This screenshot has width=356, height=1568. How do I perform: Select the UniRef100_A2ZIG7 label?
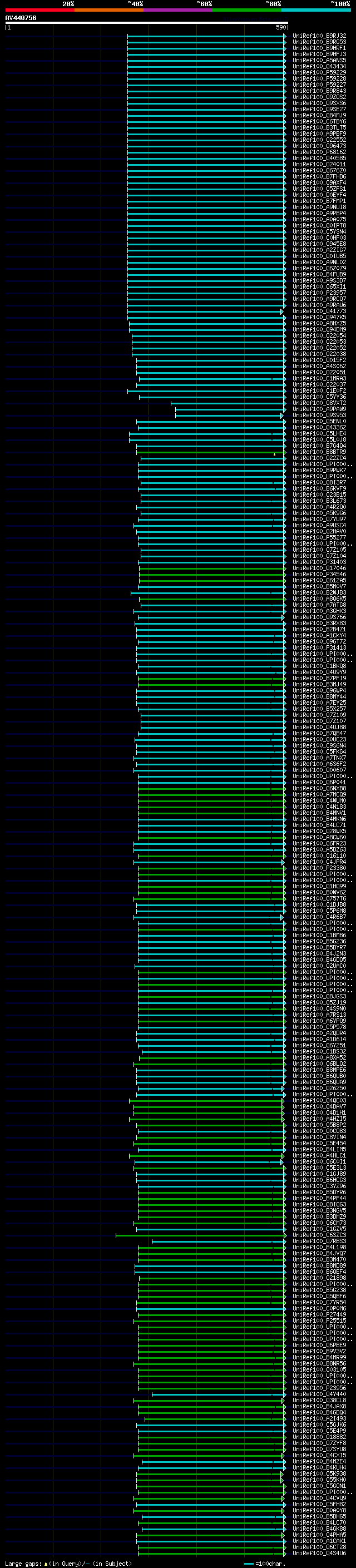point(319,250)
